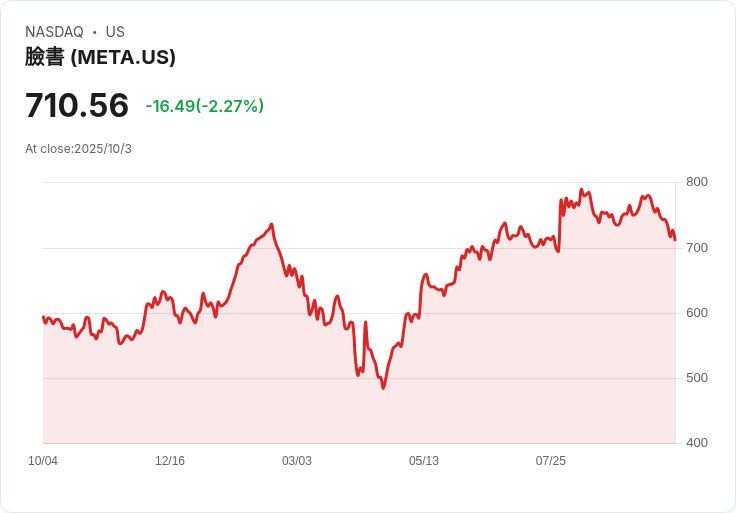
Task: Click the NASDAQ exchange label
Action: [x=54, y=32]
